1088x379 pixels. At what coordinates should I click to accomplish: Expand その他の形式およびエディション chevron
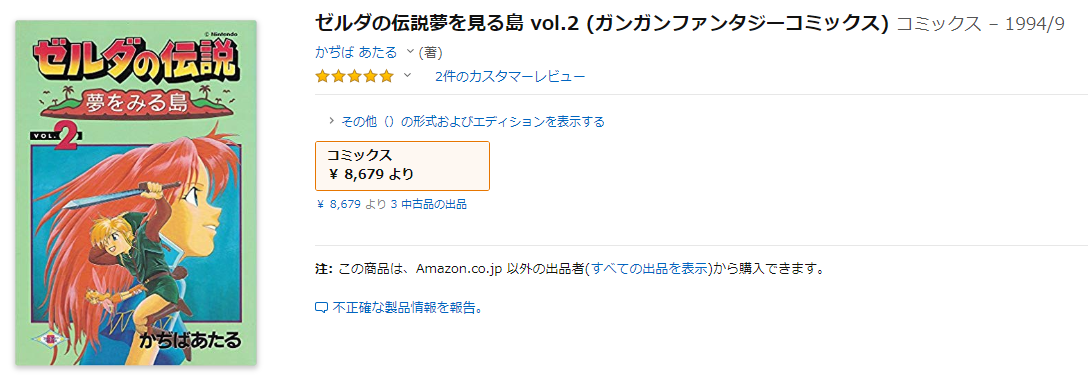332,121
